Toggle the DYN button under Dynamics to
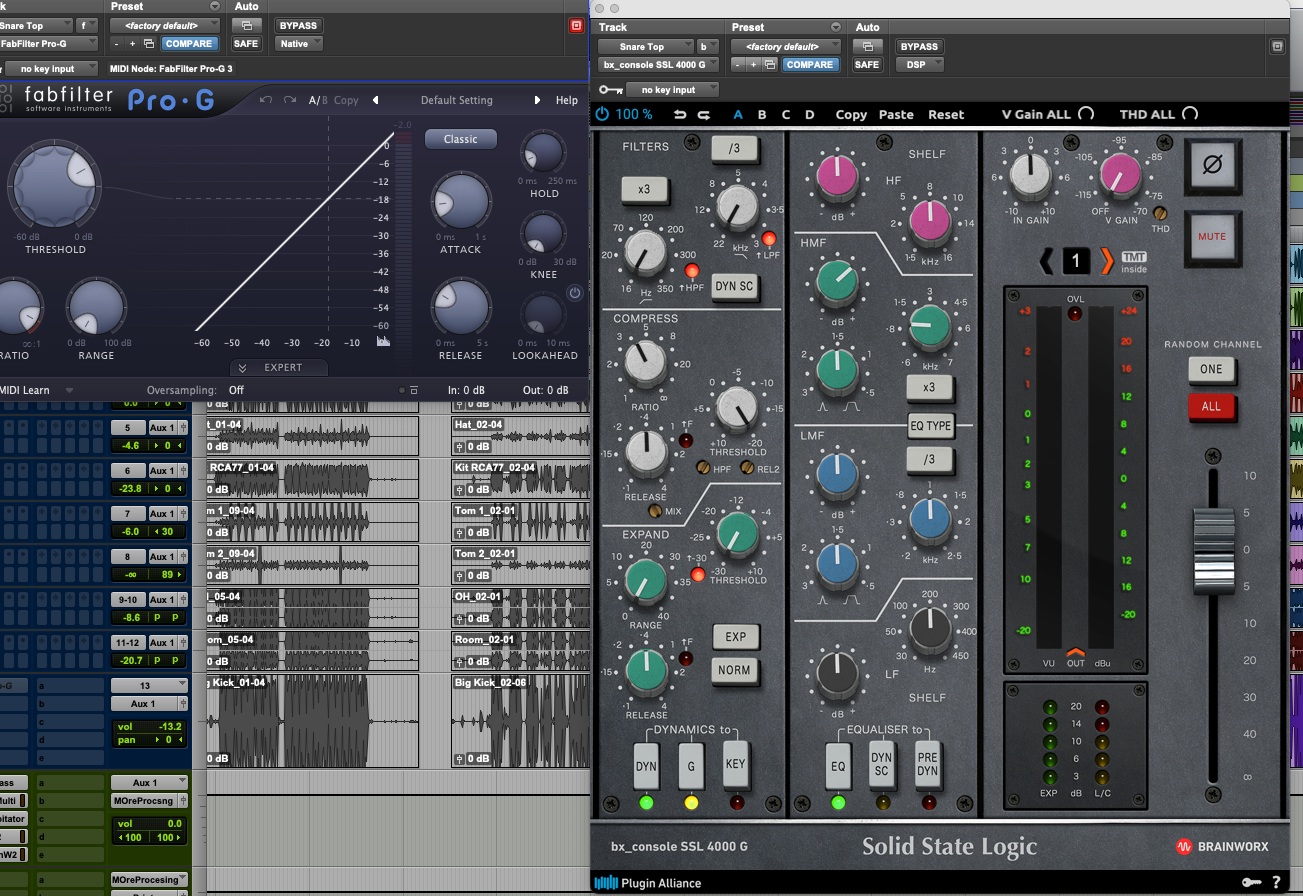The width and height of the screenshot is (1303, 896). (646, 767)
